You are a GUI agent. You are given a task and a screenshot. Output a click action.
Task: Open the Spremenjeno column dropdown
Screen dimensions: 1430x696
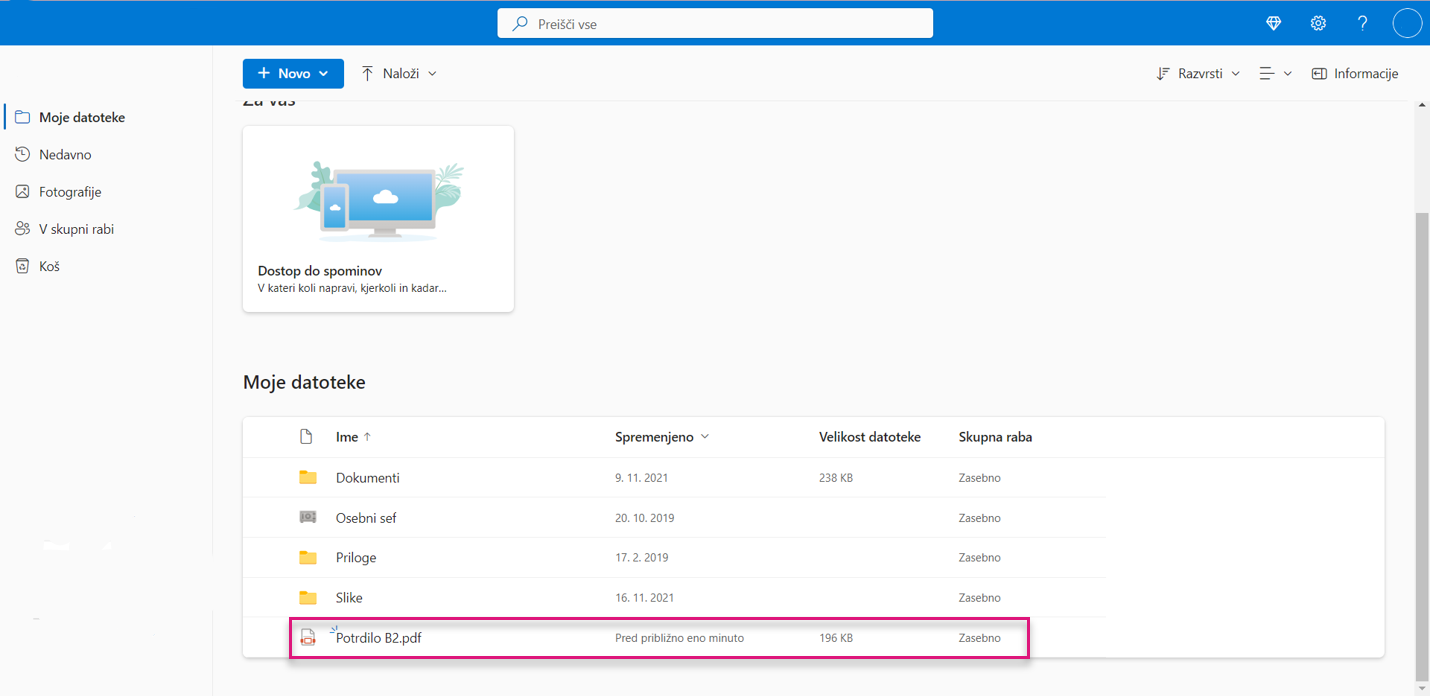tap(662, 437)
